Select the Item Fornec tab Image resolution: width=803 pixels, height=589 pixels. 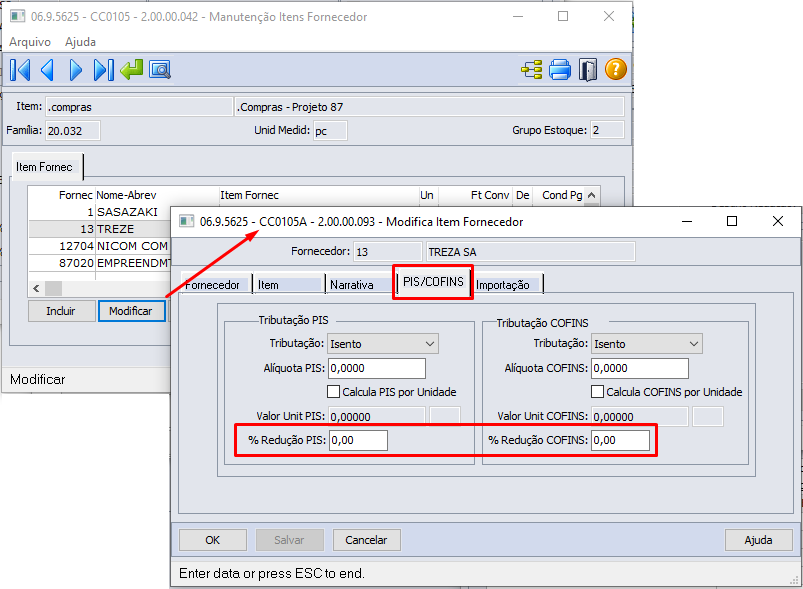click(x=47, y=167)
